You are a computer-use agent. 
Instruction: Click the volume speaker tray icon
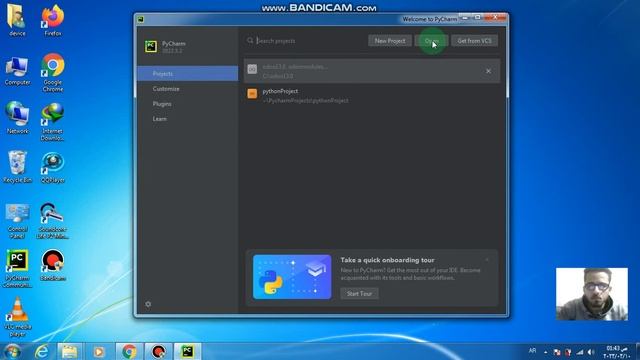(591, 352)
